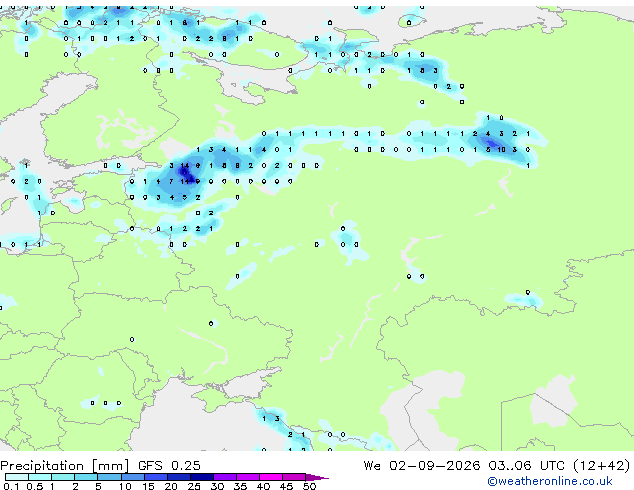Screen dimensions: 634x490
Task: Click the GFS 0.25 model label
Action: (x=169, y=466)
